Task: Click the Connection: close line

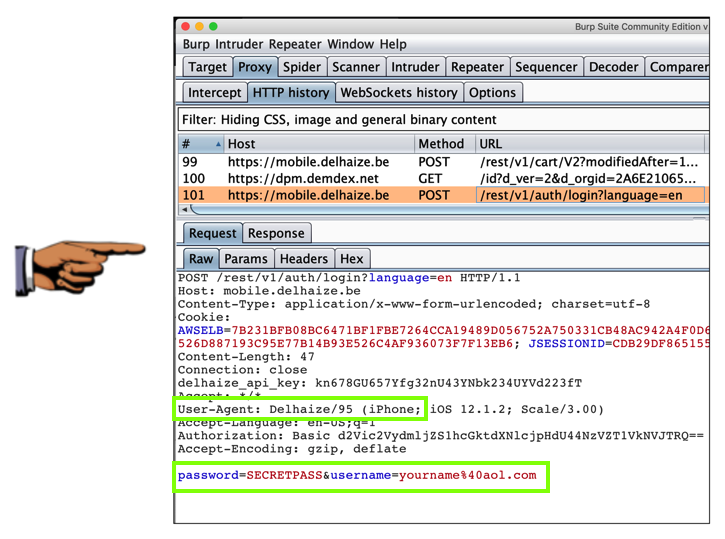Action: (242, 370)
